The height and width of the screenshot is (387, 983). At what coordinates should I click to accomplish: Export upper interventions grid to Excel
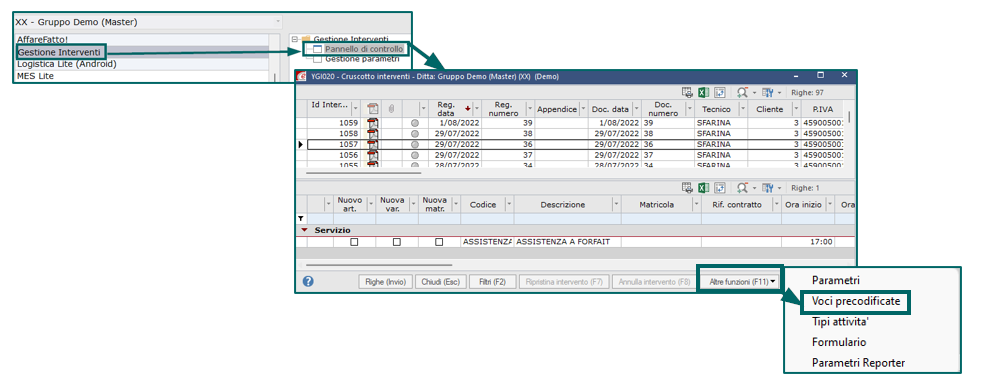(703, 92)
